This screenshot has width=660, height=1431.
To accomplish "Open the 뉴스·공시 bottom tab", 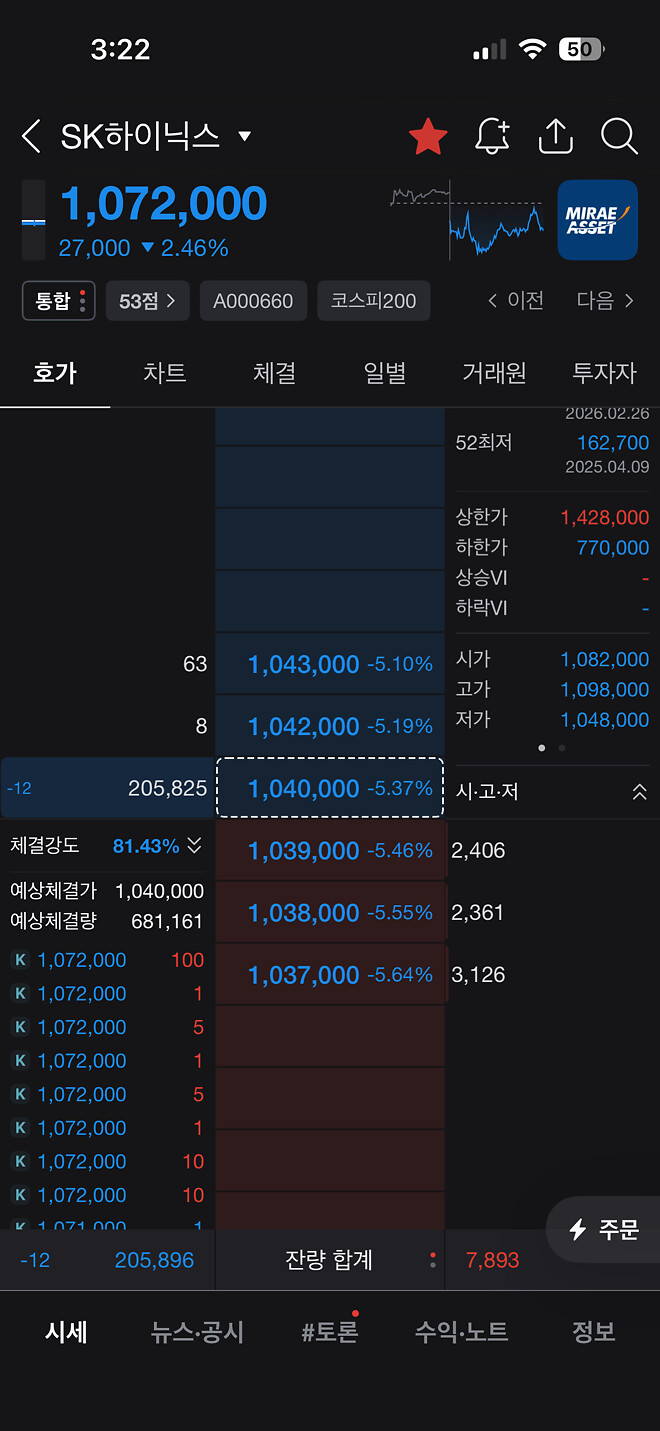I will (x=197, y=1332).
